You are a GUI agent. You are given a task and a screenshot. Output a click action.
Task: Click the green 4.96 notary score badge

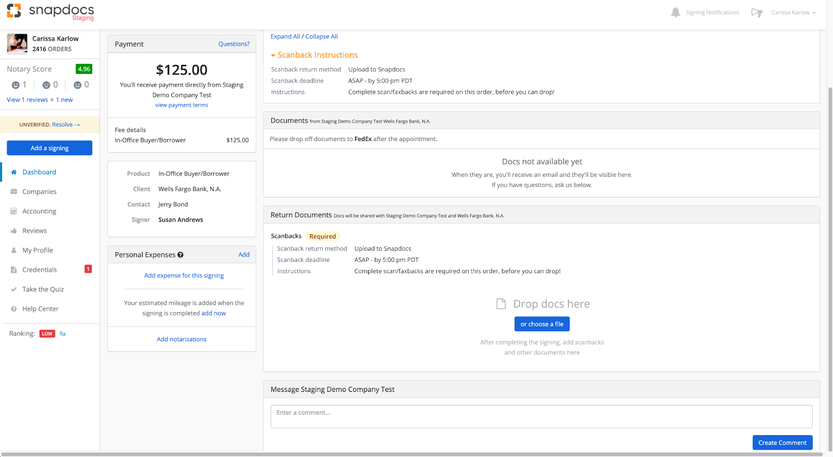tap(84, 69)
